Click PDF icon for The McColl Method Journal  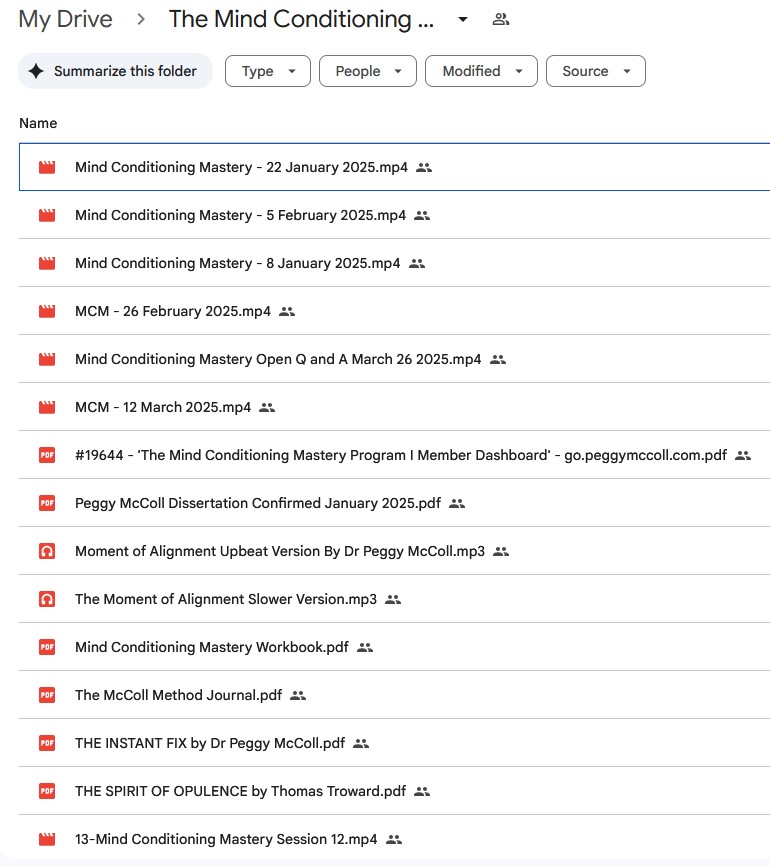point(47,695)
